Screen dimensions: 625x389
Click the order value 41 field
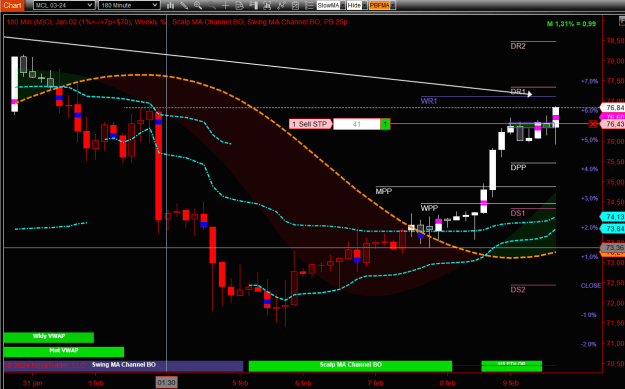357,124
